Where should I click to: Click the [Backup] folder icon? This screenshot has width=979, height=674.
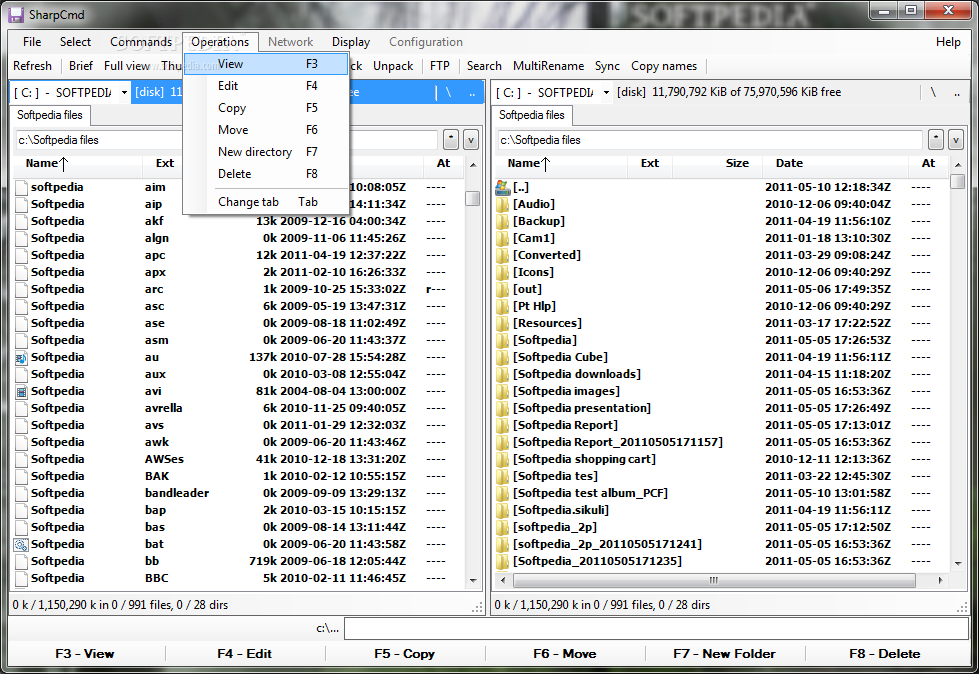tap(503, 221)
